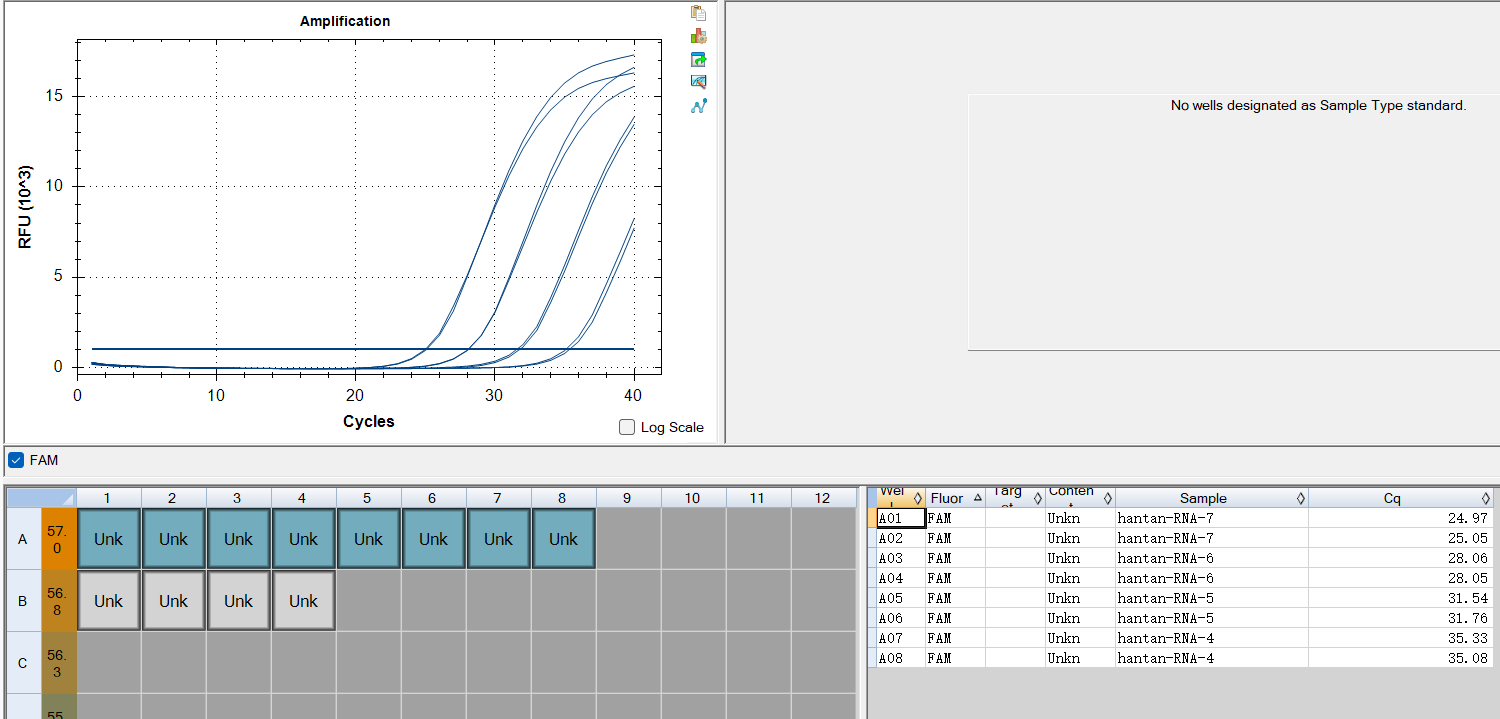Screen dimensions: 1500x719
Task: Select plate column header 5
Action: 368,498
